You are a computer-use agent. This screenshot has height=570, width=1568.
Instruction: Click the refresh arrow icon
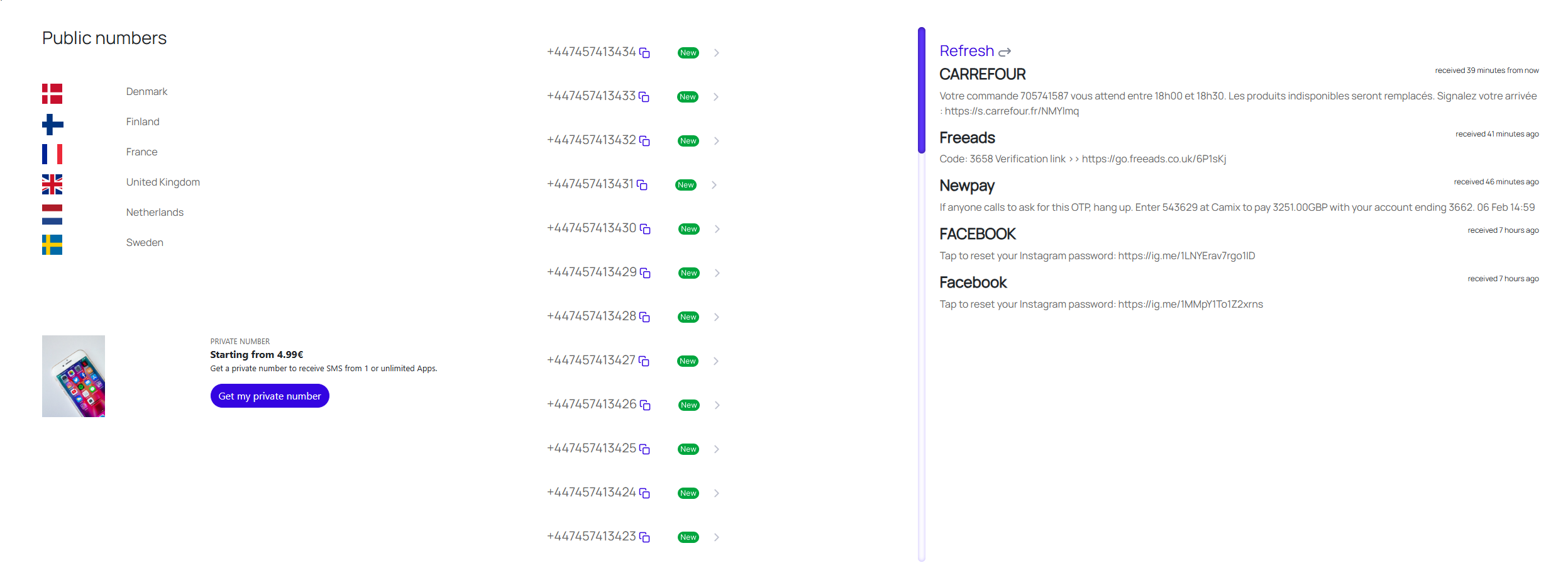pyautogui.click(x=1005, y=52)
